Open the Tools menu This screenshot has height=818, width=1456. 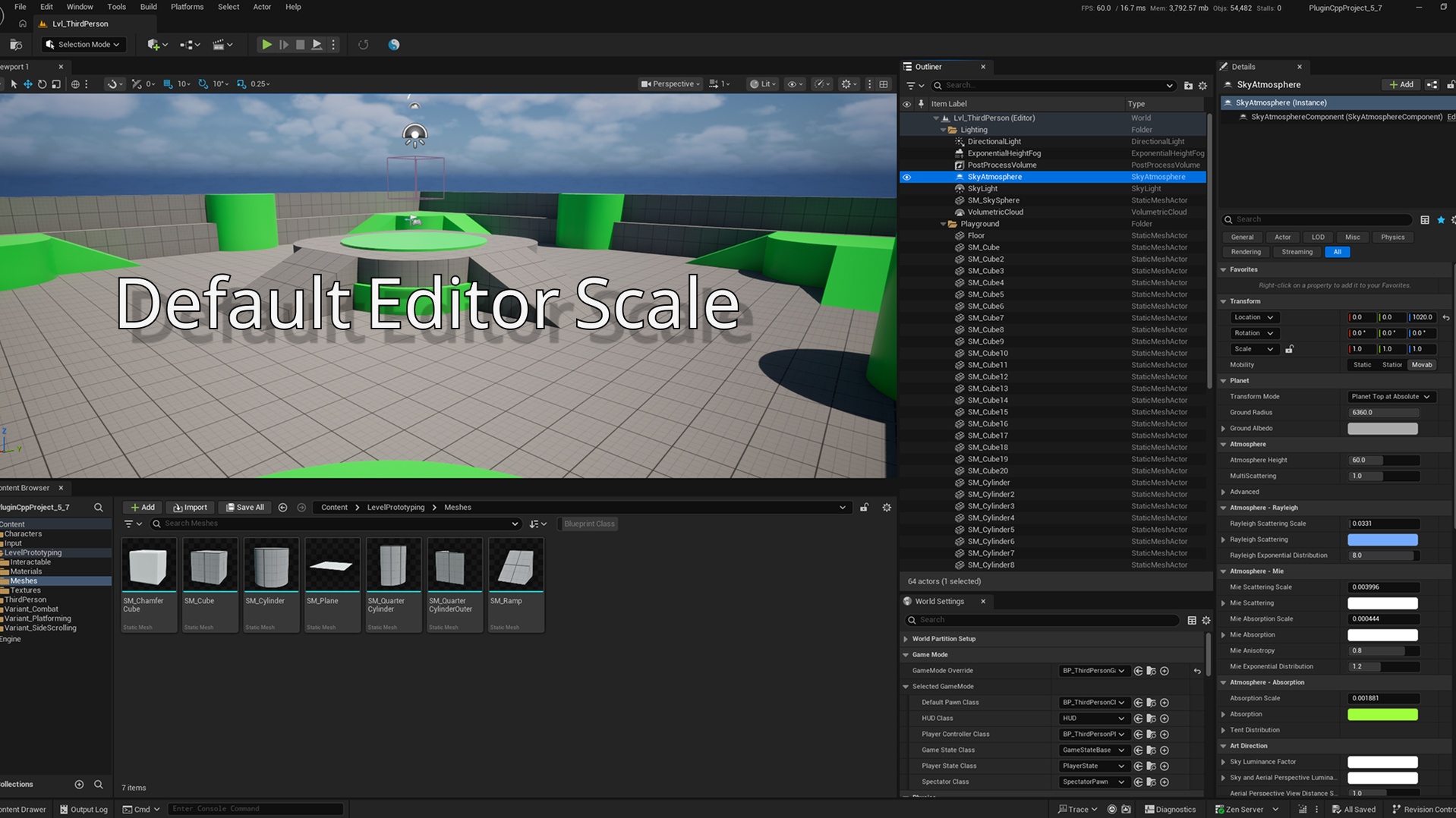point(116,7)
